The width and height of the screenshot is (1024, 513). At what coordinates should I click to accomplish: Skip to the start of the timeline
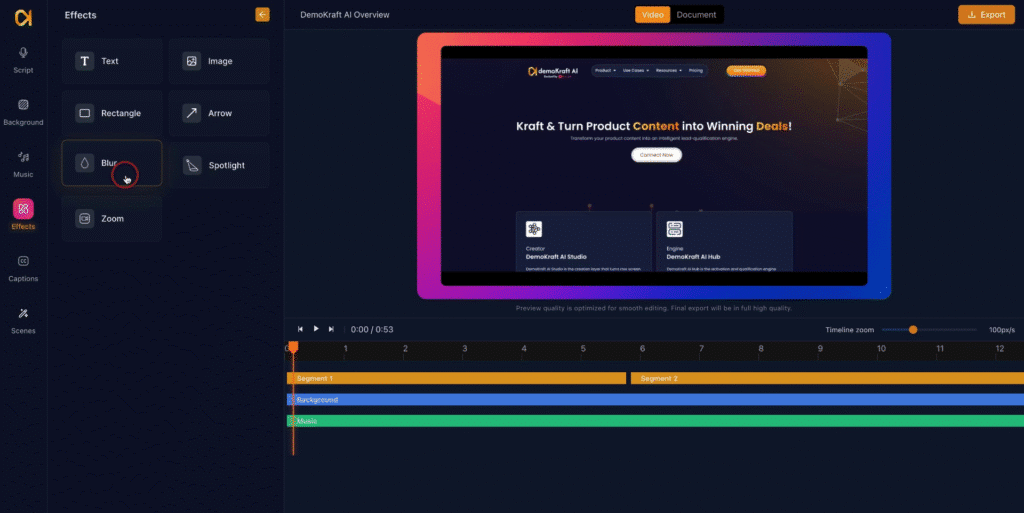click(x=300, y=329)
